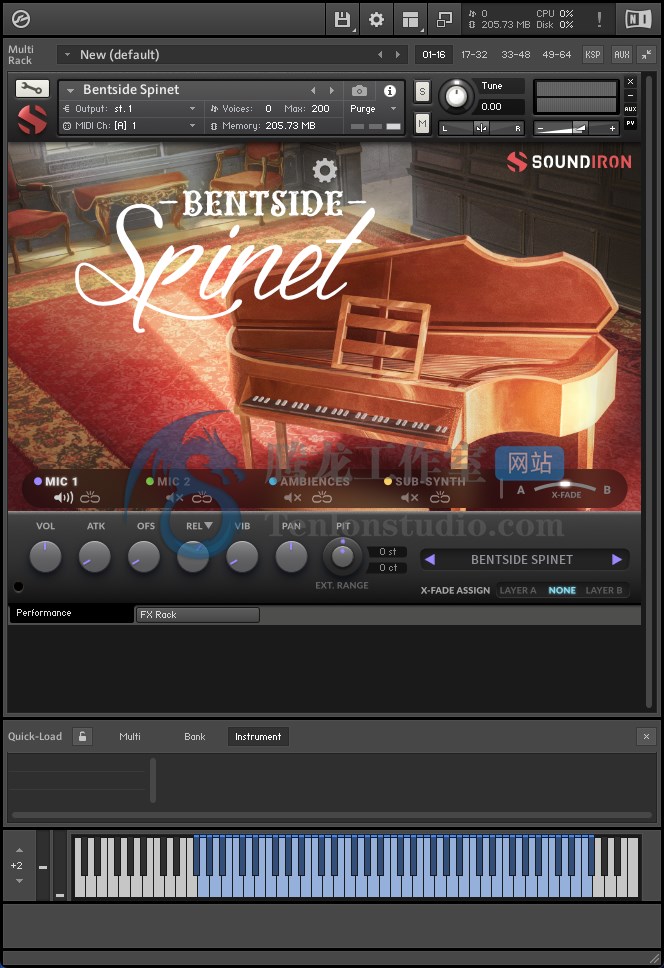Select rack page 01-16

pyautogui.click(x=434, y=54)
